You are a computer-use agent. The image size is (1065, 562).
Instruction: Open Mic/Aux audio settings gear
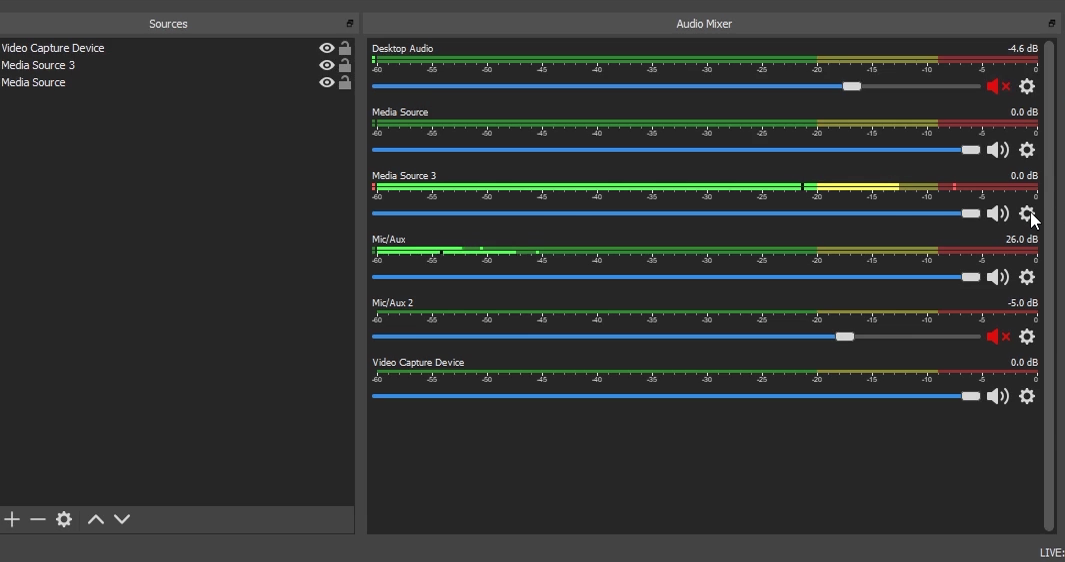(1026, 277)
